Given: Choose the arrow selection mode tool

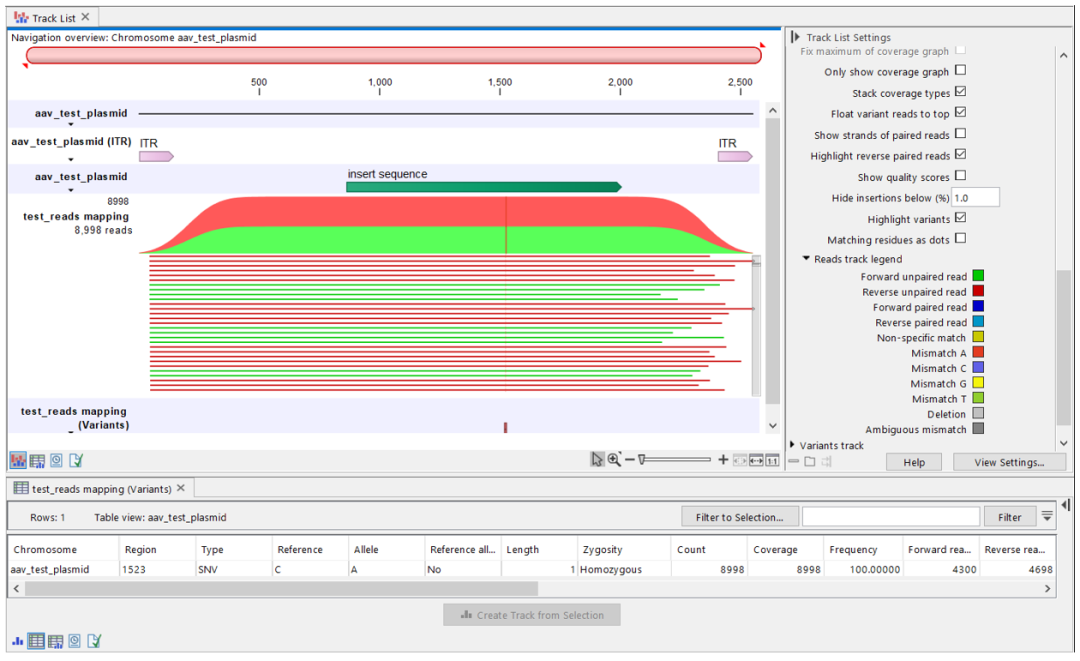Looking at the screenshot, I should coord(596,459).
